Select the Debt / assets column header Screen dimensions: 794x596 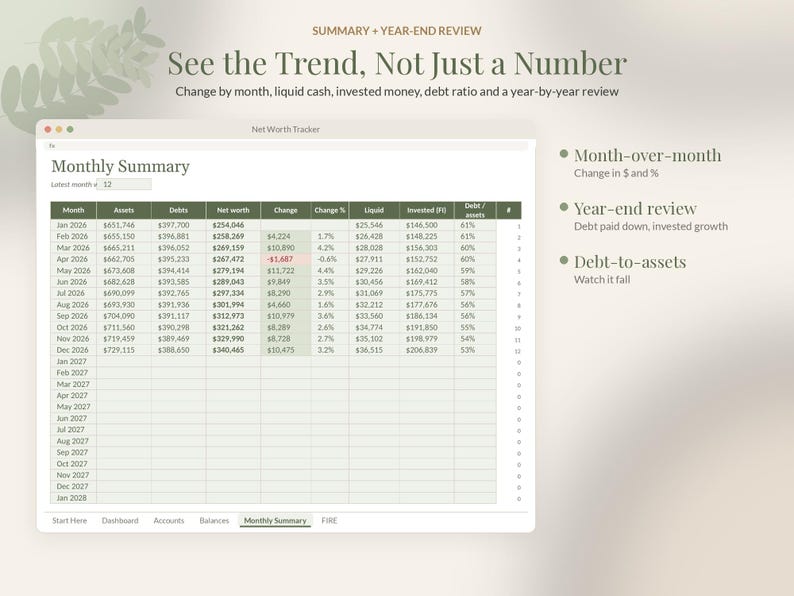tap(475, 210)
